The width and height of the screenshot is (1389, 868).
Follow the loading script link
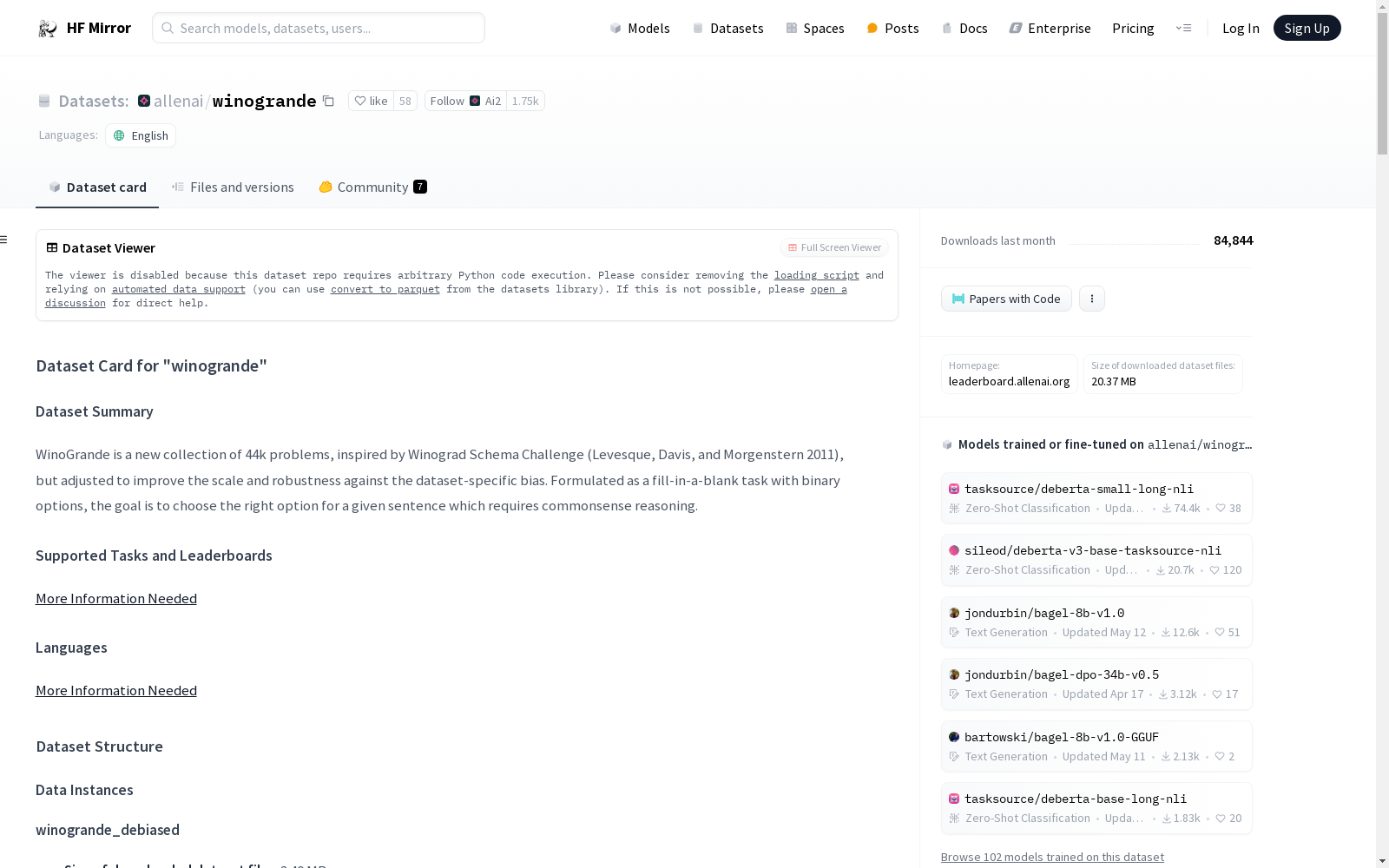pyautogui.click(x=817, y=275)
